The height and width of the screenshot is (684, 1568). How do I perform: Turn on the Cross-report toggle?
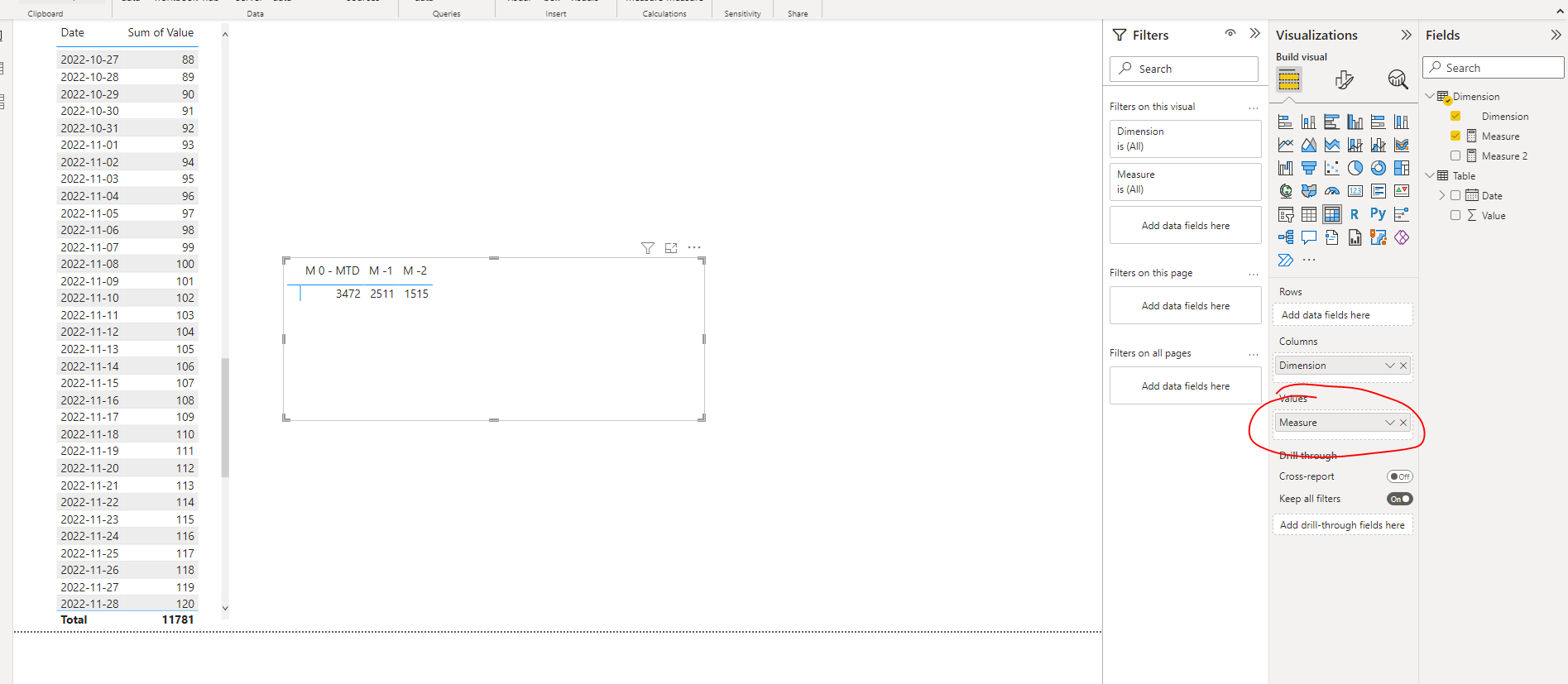coord(1400,476)
